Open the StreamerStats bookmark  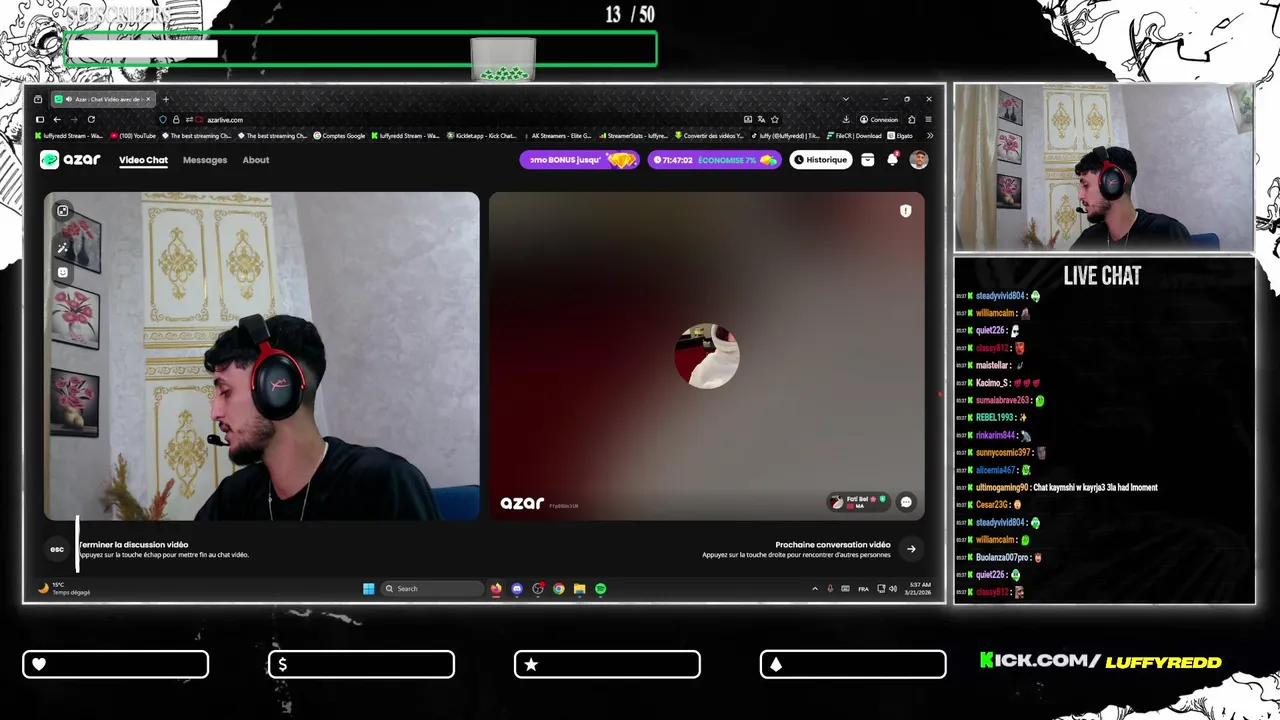[633, 136]
